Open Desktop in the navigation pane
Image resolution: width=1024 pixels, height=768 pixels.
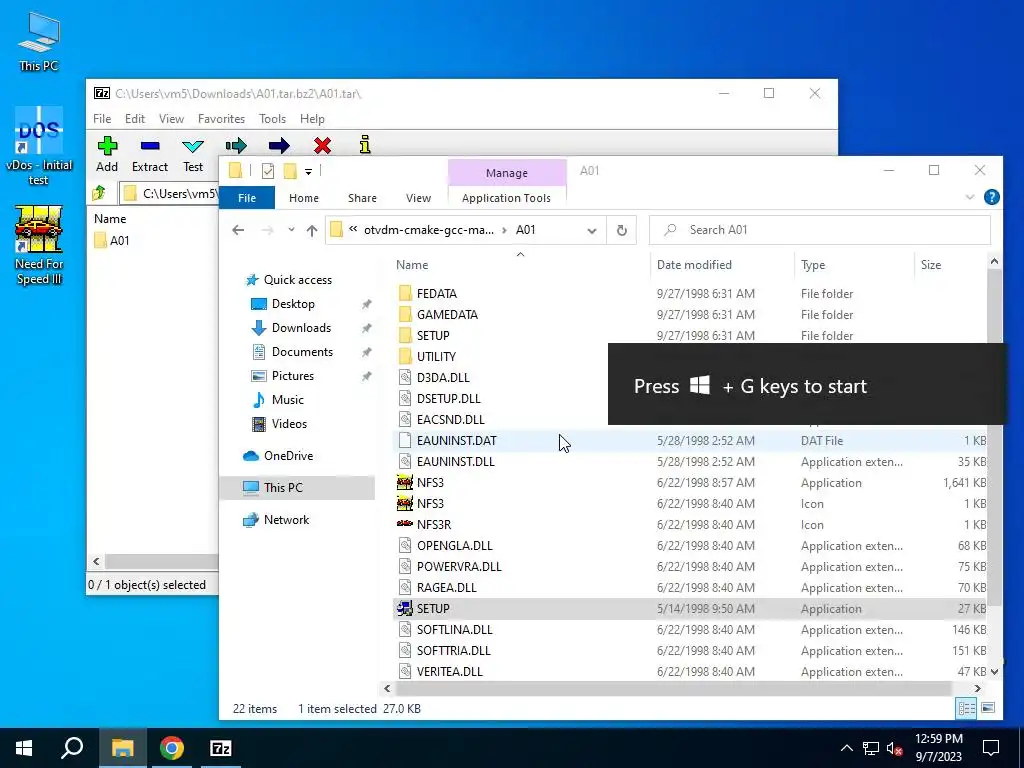[x=283, y=304]
